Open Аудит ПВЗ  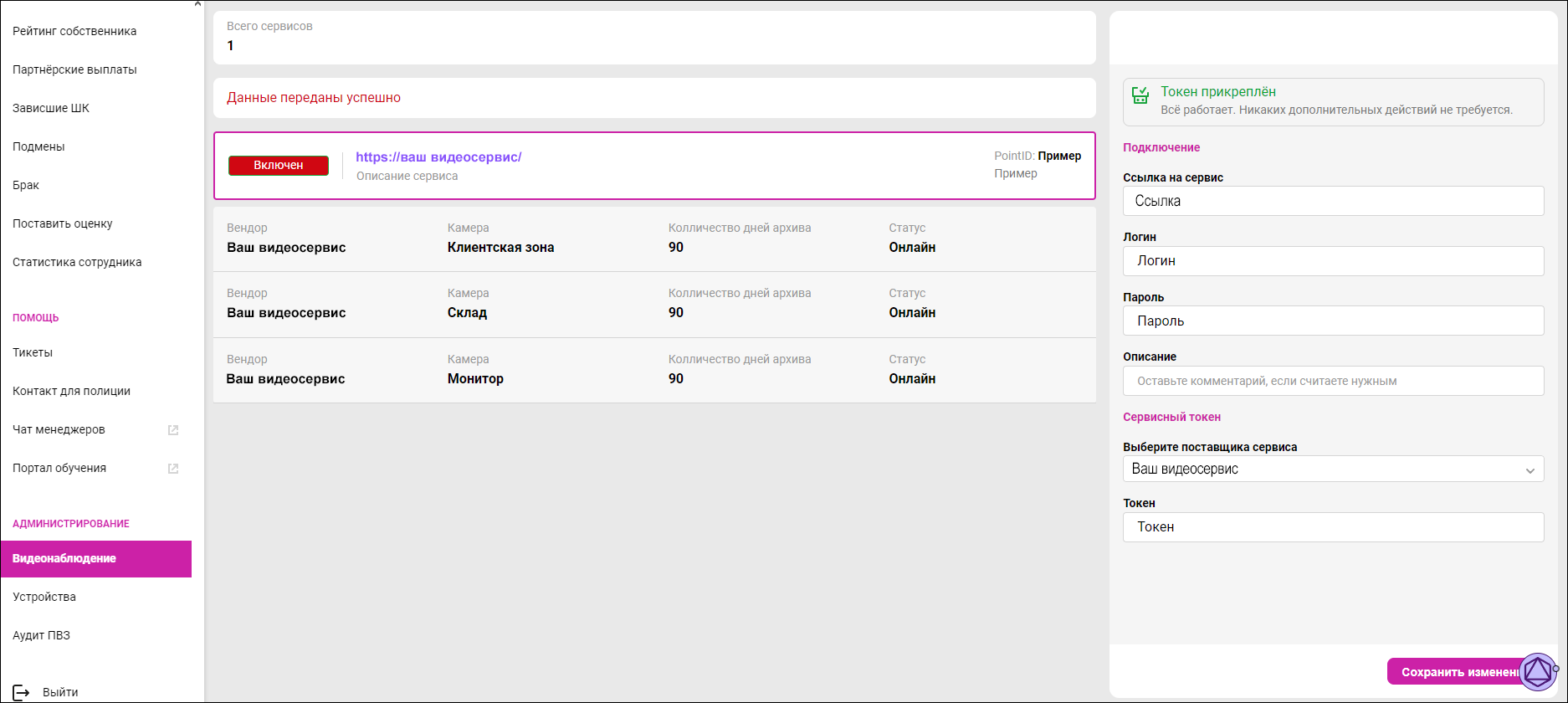click(41, 635)
